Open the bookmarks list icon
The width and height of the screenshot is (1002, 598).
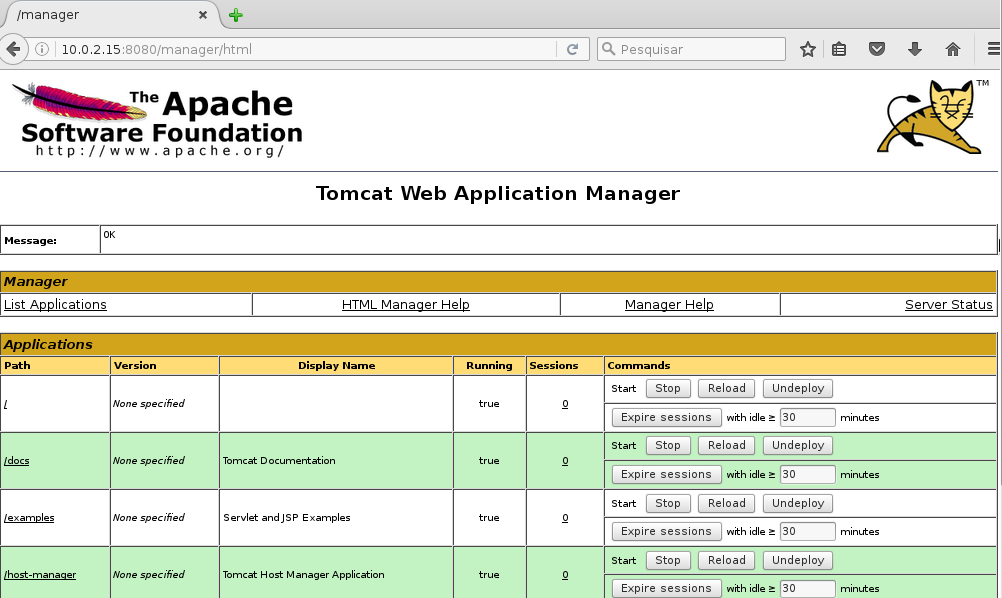(x=839, y=49)
